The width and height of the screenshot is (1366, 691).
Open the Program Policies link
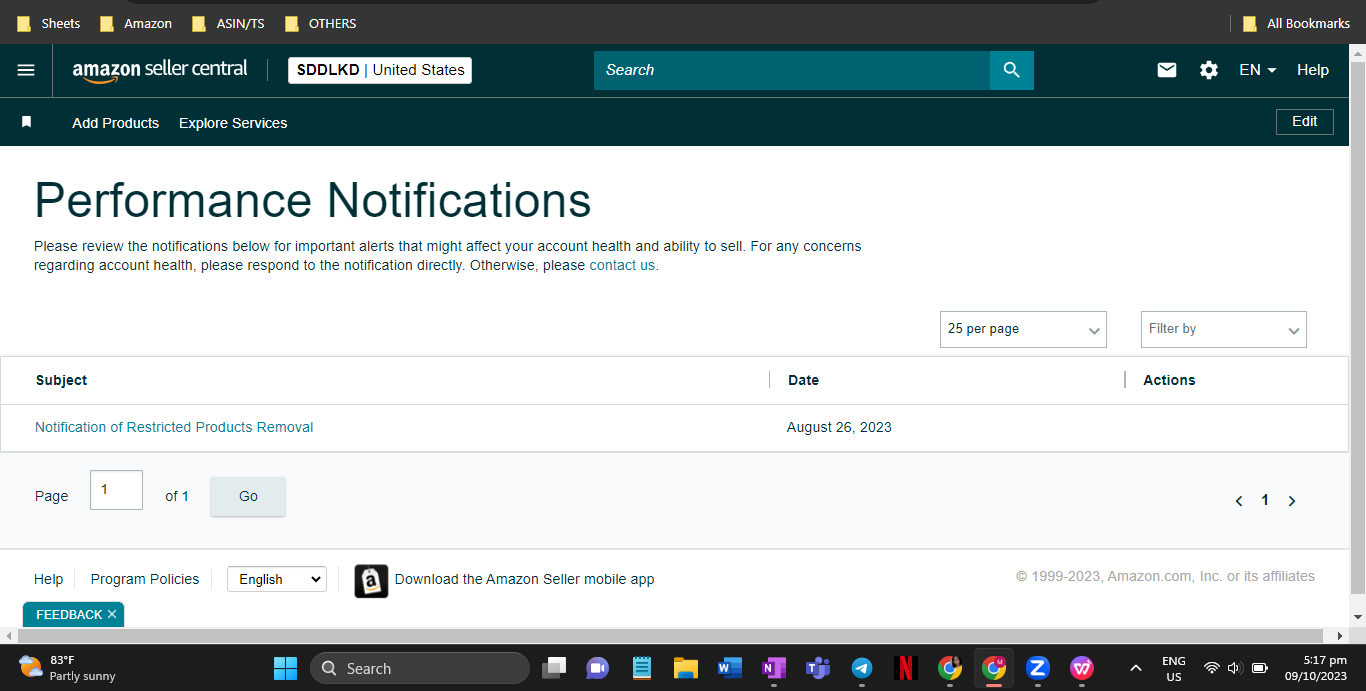tap(145, 579)
